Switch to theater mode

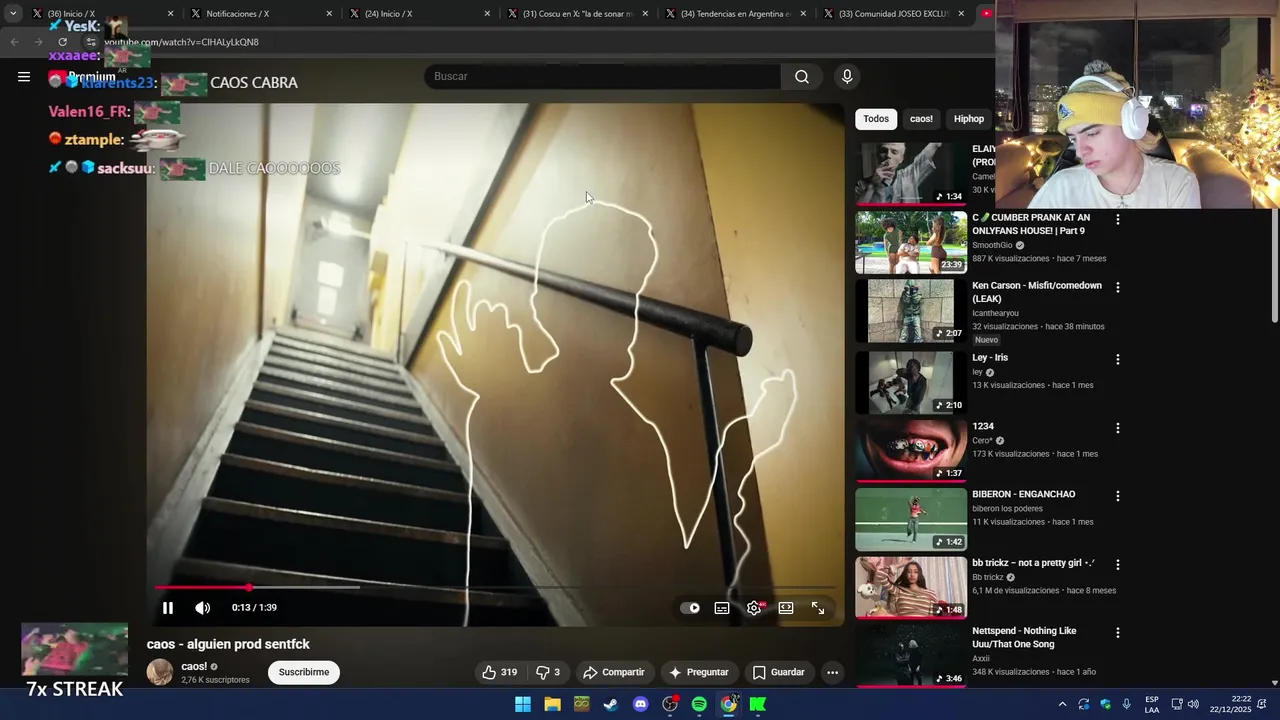(x=786, y=608)
